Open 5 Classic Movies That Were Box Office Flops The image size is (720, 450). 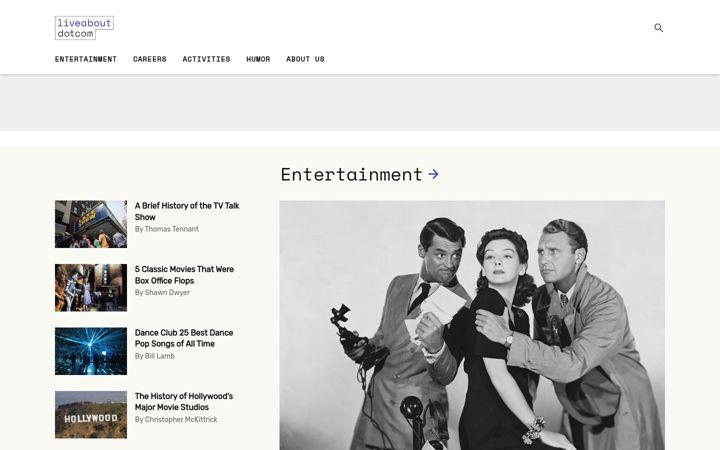184,275
